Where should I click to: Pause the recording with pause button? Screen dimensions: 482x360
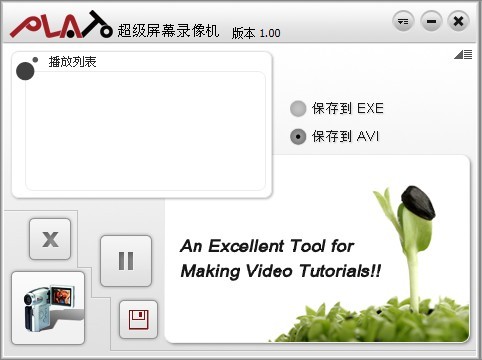[x=126, y=261]
